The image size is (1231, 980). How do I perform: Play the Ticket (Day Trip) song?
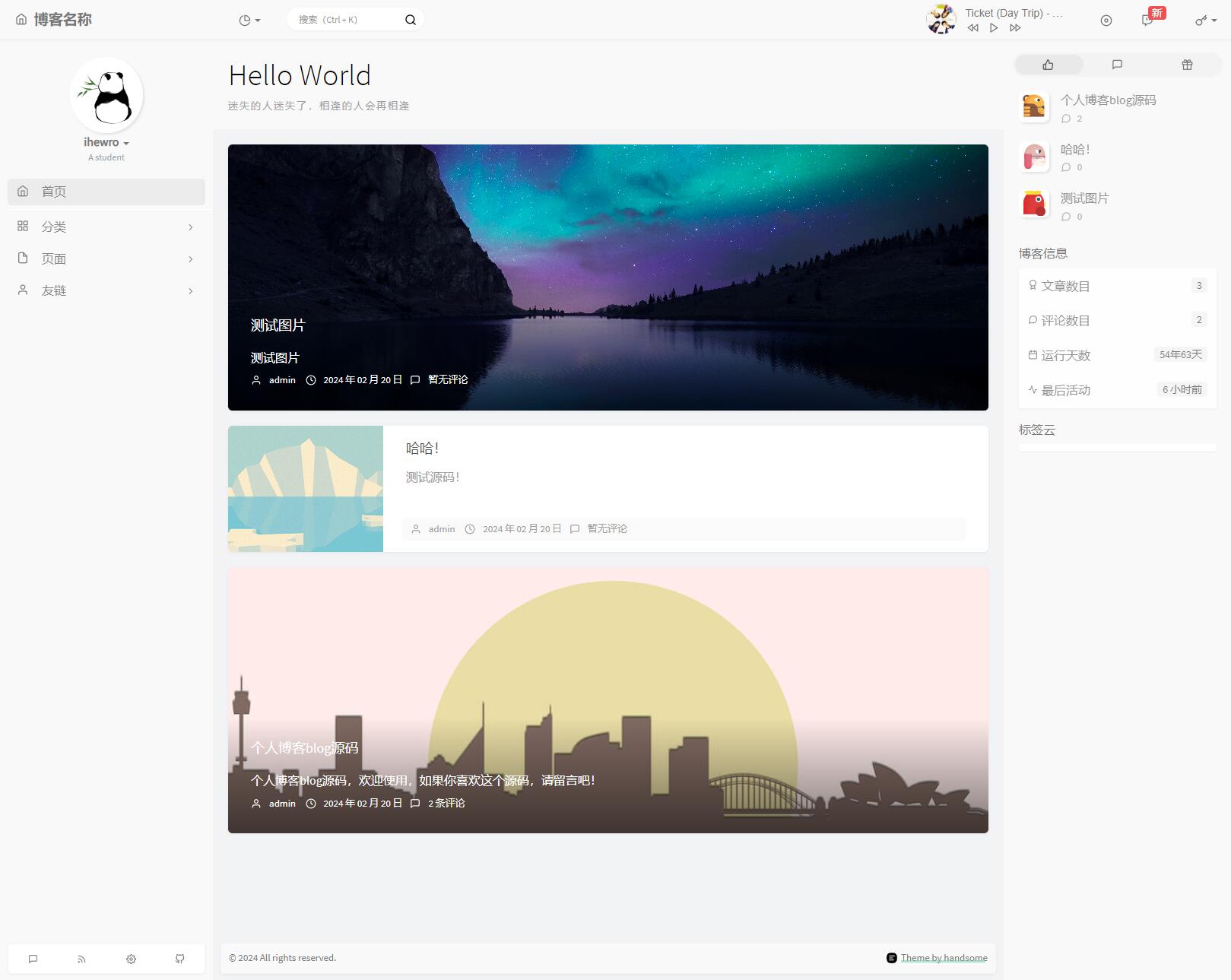click(993, 28)
